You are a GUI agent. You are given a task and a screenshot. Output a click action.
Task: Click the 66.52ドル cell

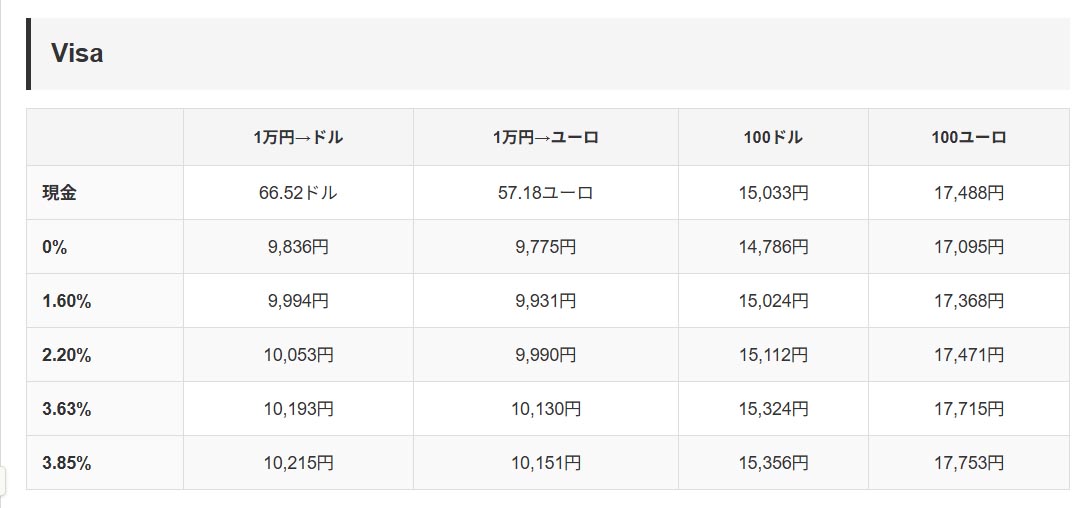pos(298,193)
